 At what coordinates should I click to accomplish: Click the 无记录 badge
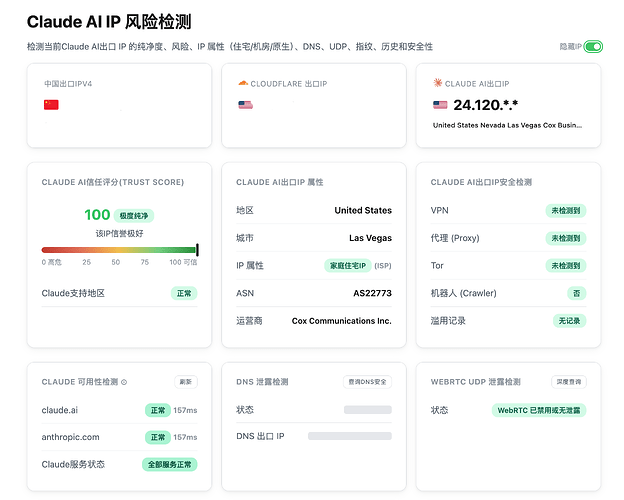[569, 321]
